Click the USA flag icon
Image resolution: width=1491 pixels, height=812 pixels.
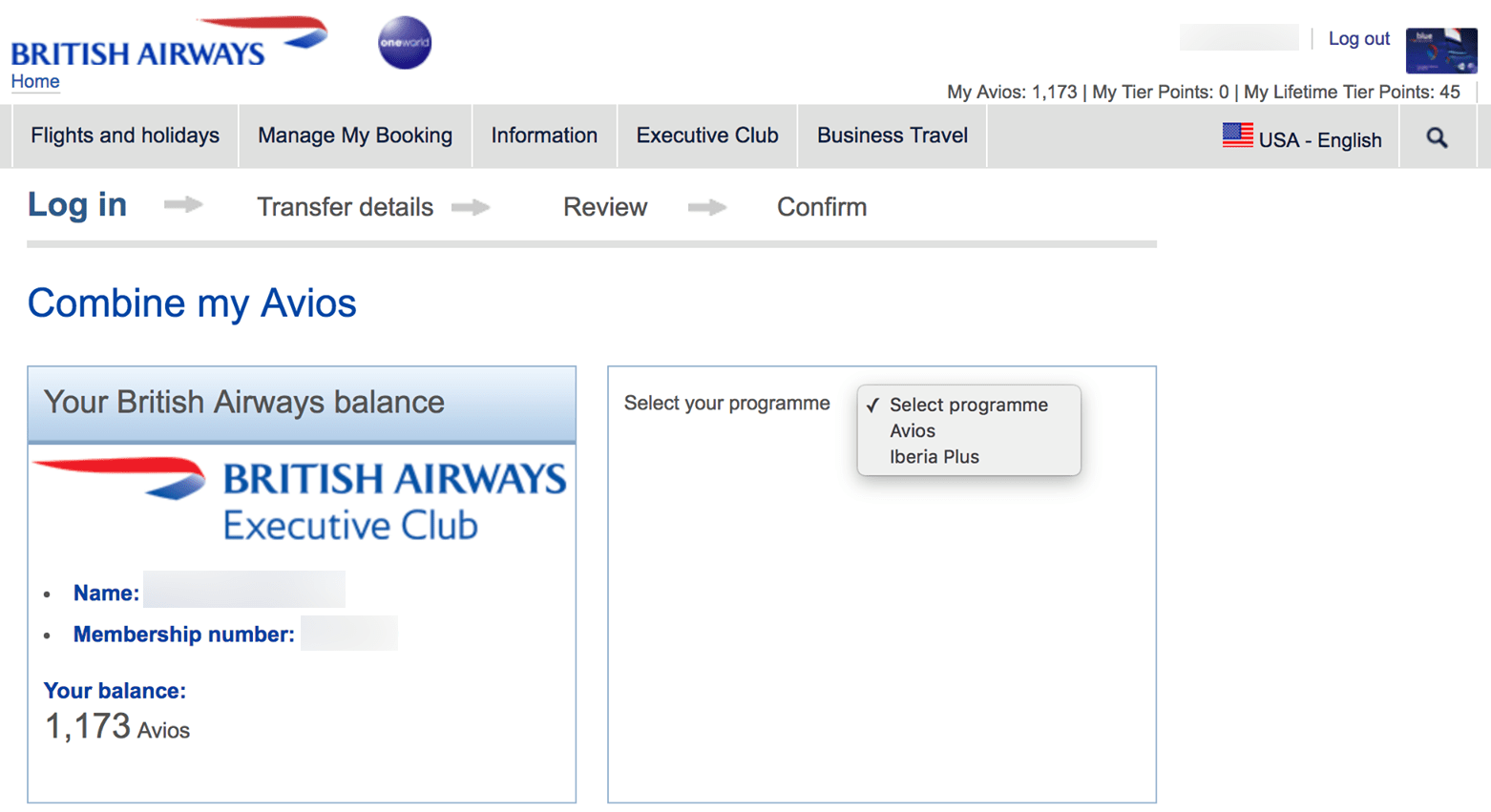pos(1238,135)
